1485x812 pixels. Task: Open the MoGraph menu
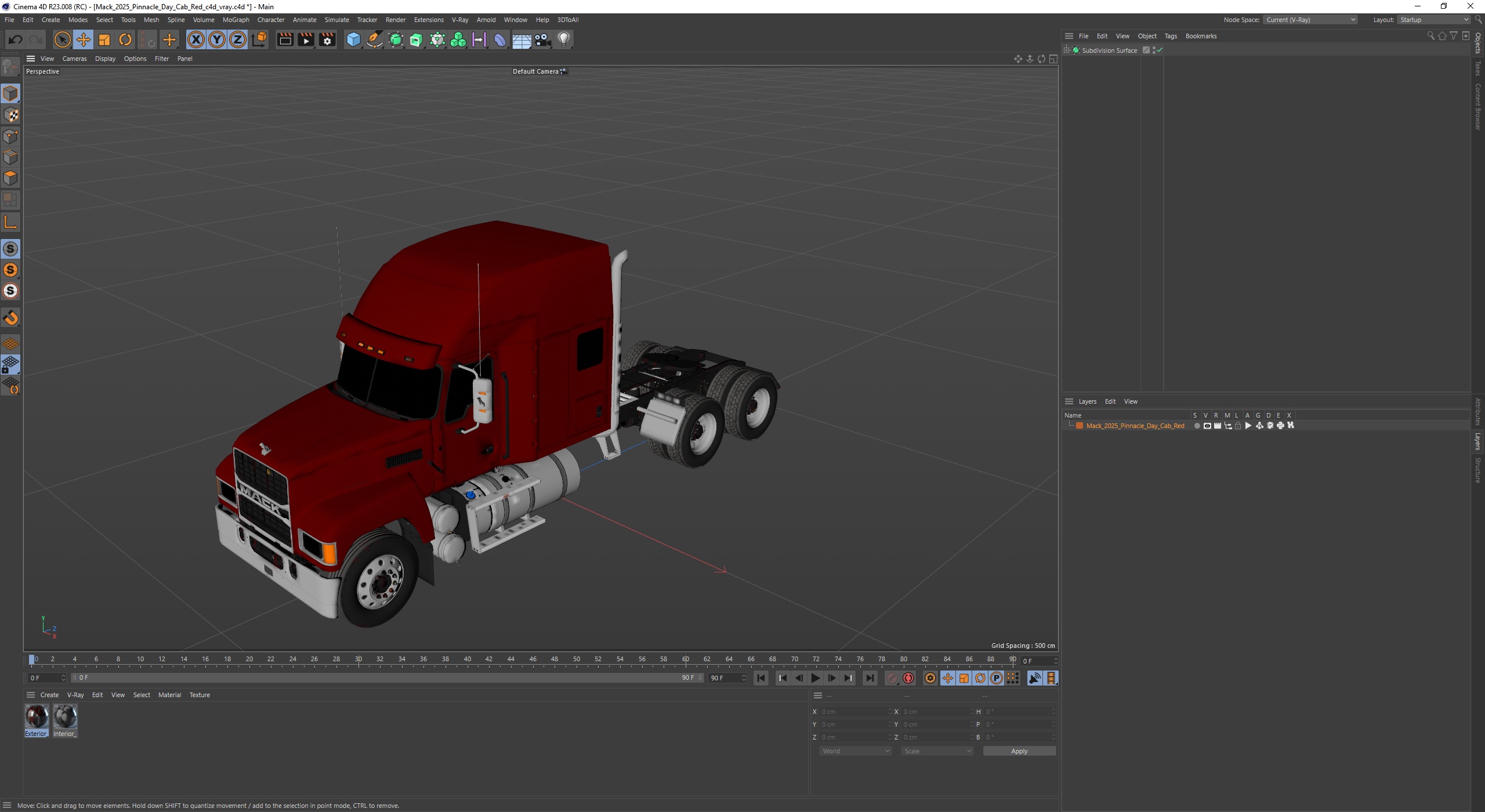(x=236, y=20)
